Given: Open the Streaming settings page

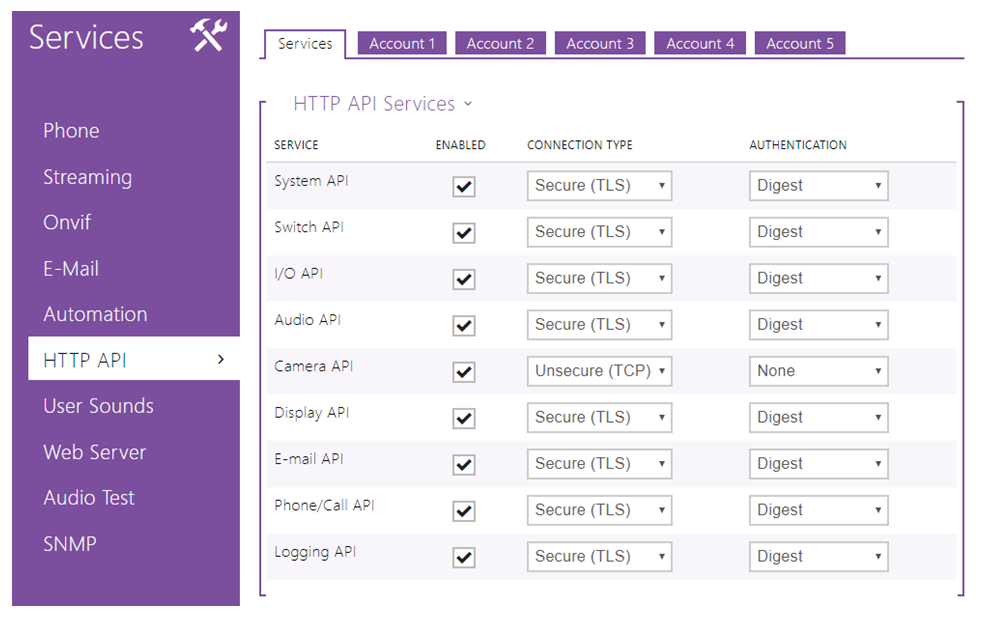Looking at the screenshot, I should (87, 177).
